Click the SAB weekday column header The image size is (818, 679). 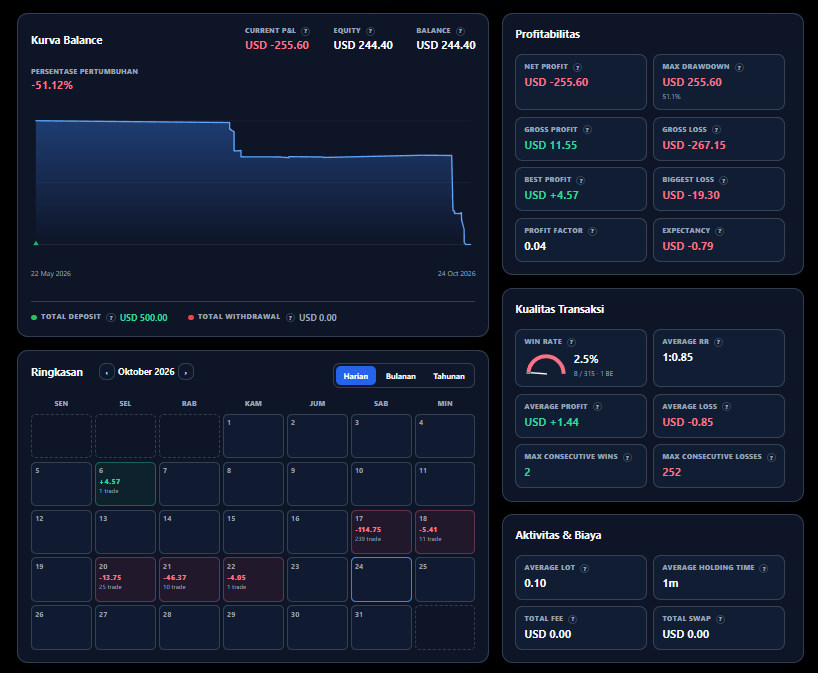[381, 404]
